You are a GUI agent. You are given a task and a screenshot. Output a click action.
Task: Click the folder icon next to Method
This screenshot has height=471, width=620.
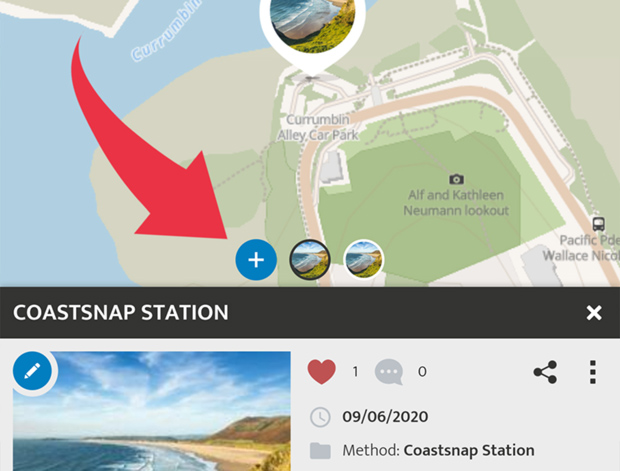pos(320,451)
